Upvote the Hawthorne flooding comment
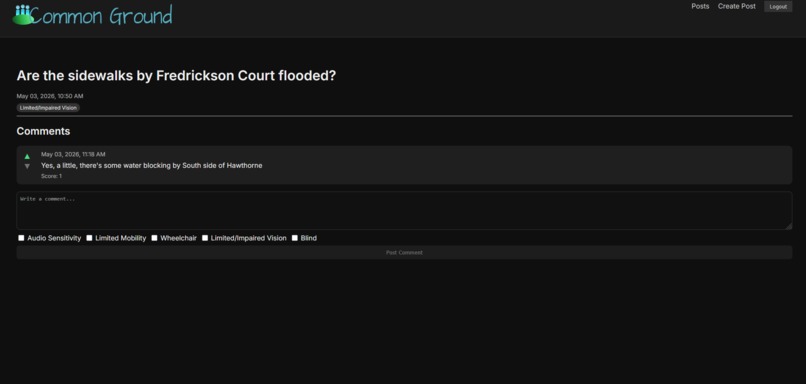Viewport: 806px width, 384px height. pos(27,156)
